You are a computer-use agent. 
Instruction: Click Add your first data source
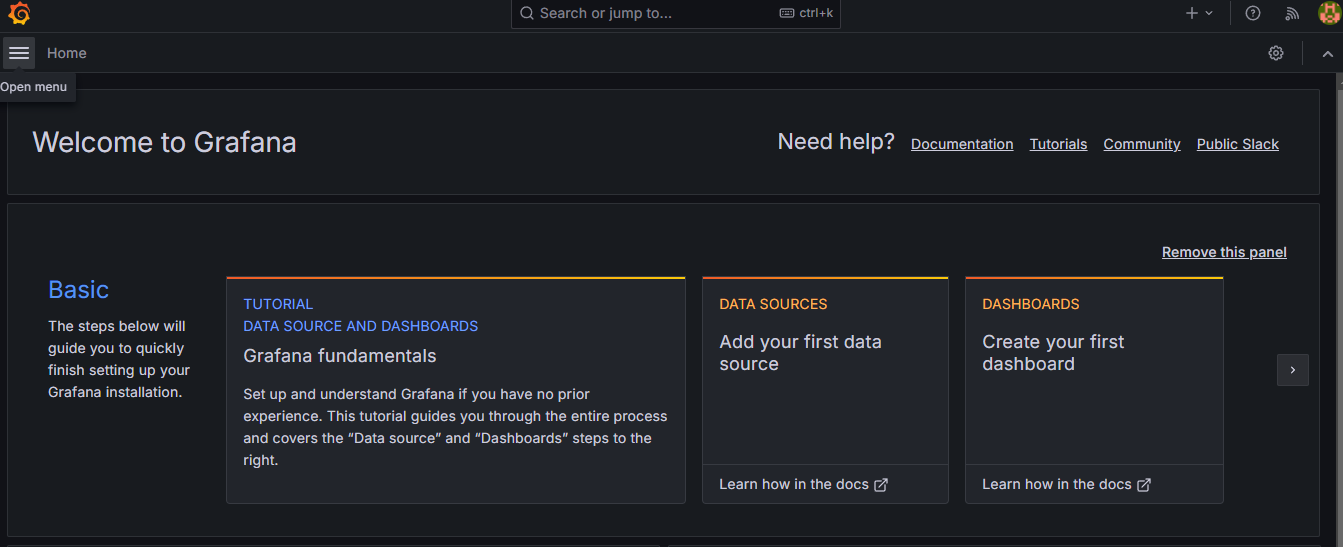pos(800,353)
